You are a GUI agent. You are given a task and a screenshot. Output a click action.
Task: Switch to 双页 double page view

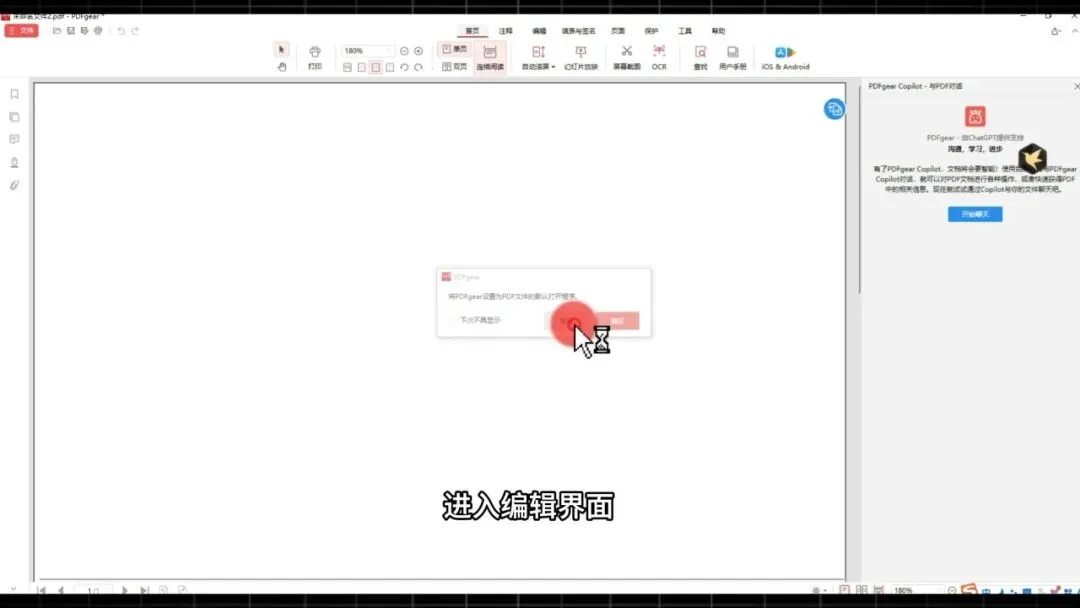pos(455,67)
